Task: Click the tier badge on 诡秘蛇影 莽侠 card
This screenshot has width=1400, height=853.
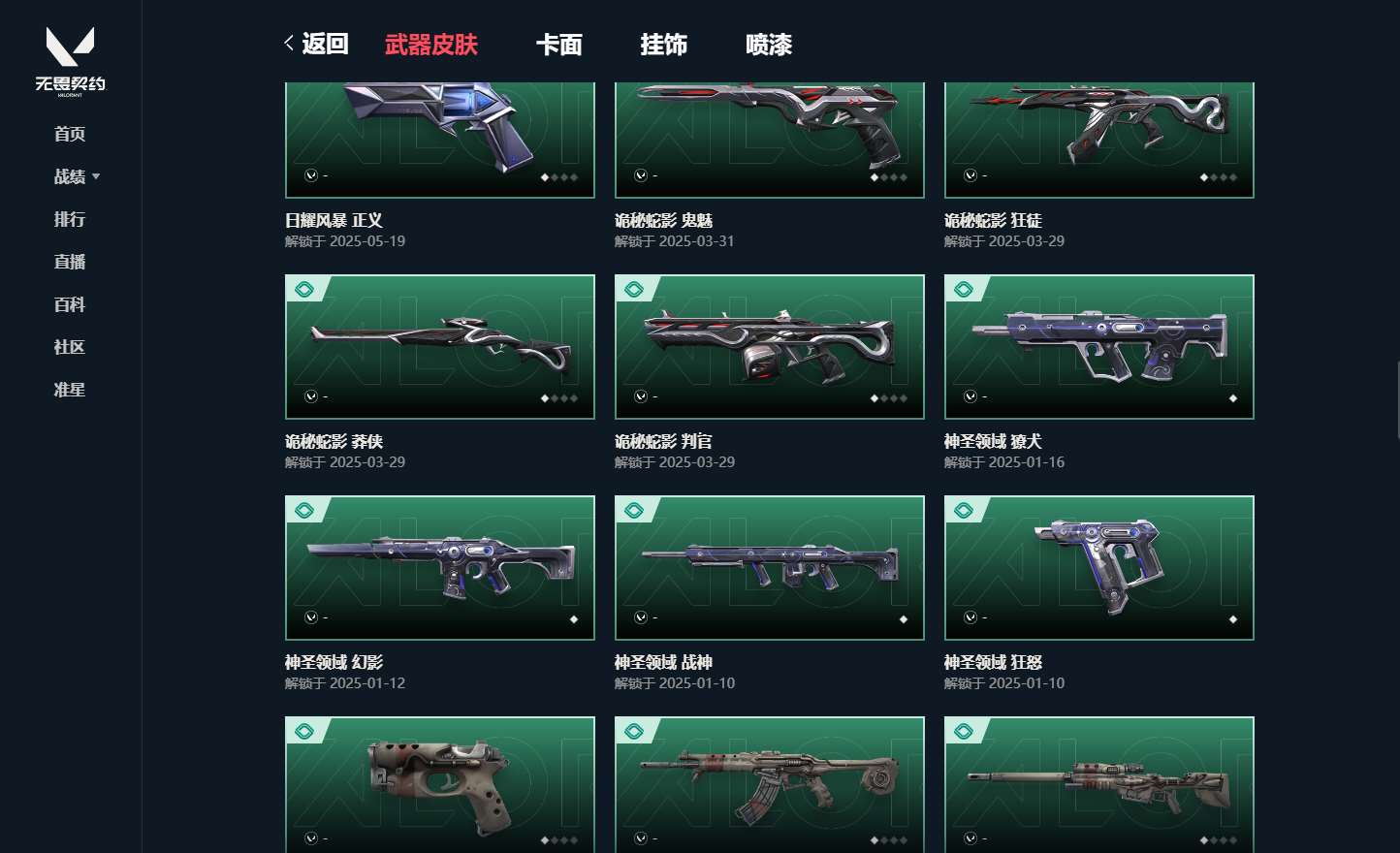Action: pos(303,289)
